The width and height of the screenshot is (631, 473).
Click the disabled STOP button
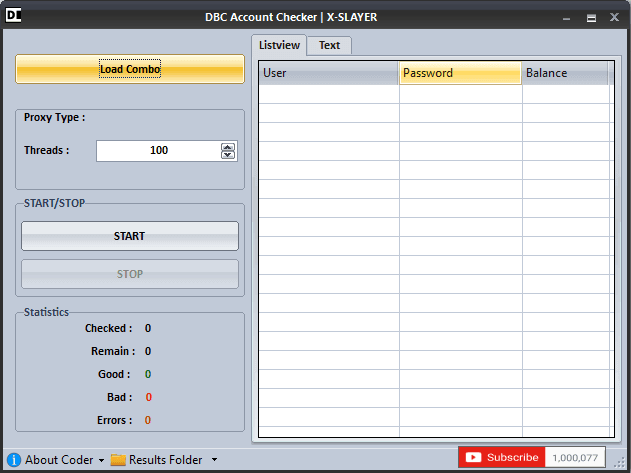130,274
